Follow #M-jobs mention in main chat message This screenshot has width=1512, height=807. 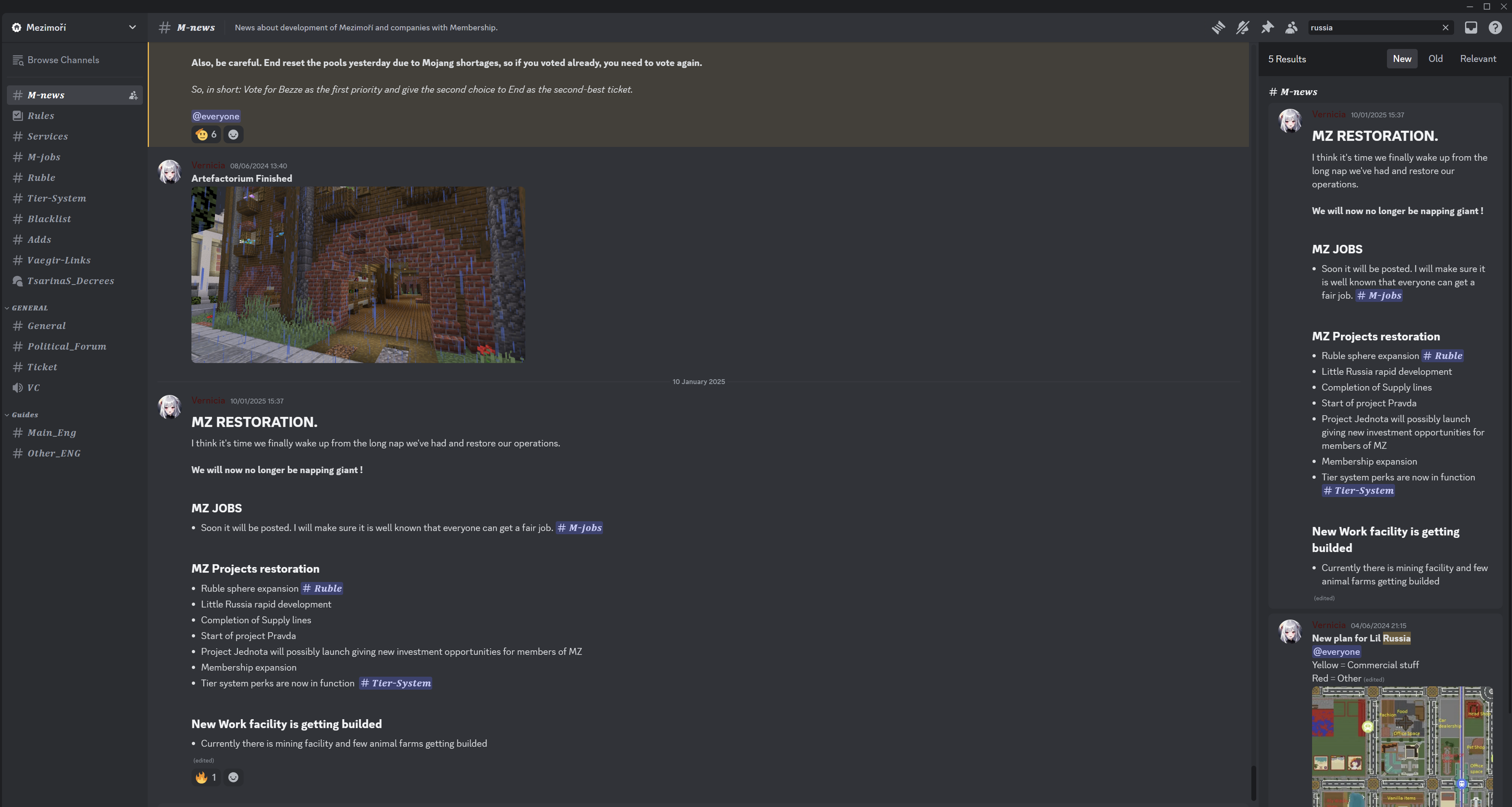tap(579, 528)
